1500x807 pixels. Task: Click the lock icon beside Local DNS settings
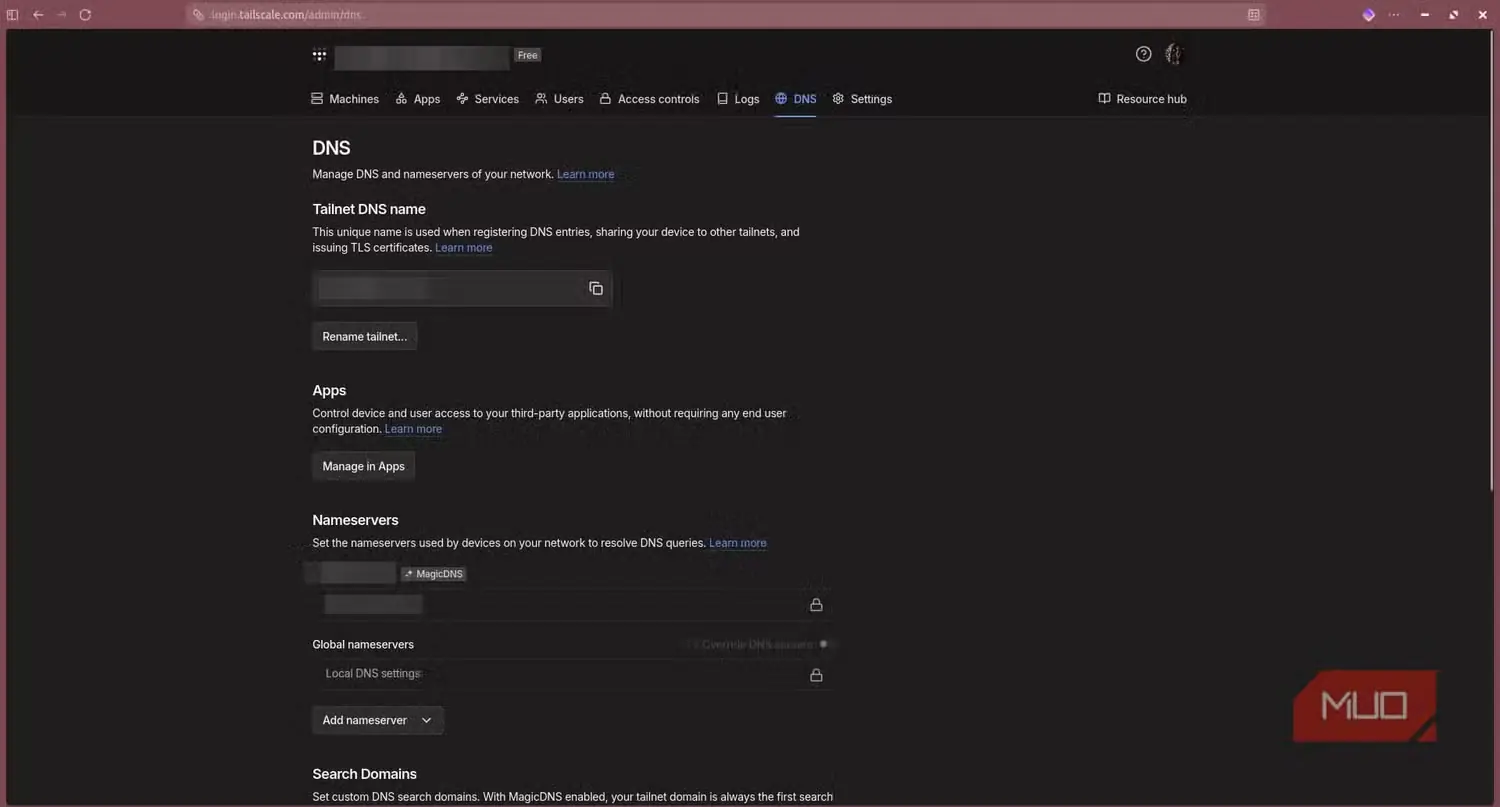[816, 675]
